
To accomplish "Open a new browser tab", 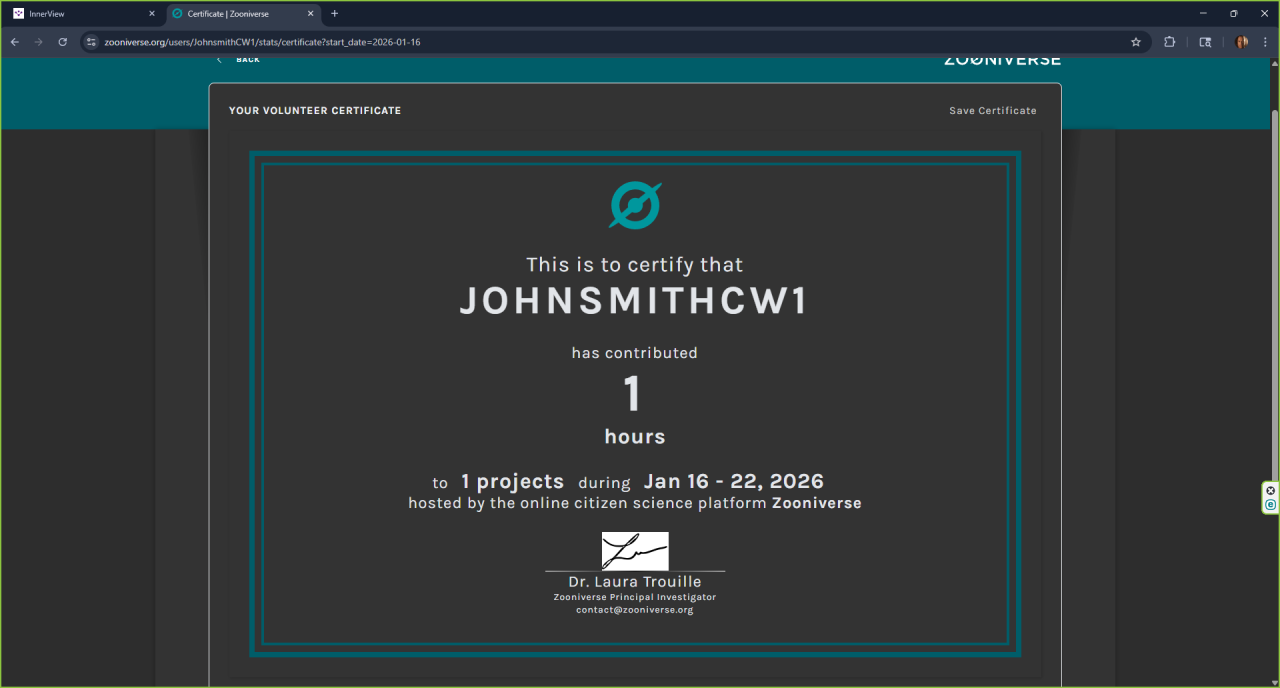I will [x=334, y=14].
